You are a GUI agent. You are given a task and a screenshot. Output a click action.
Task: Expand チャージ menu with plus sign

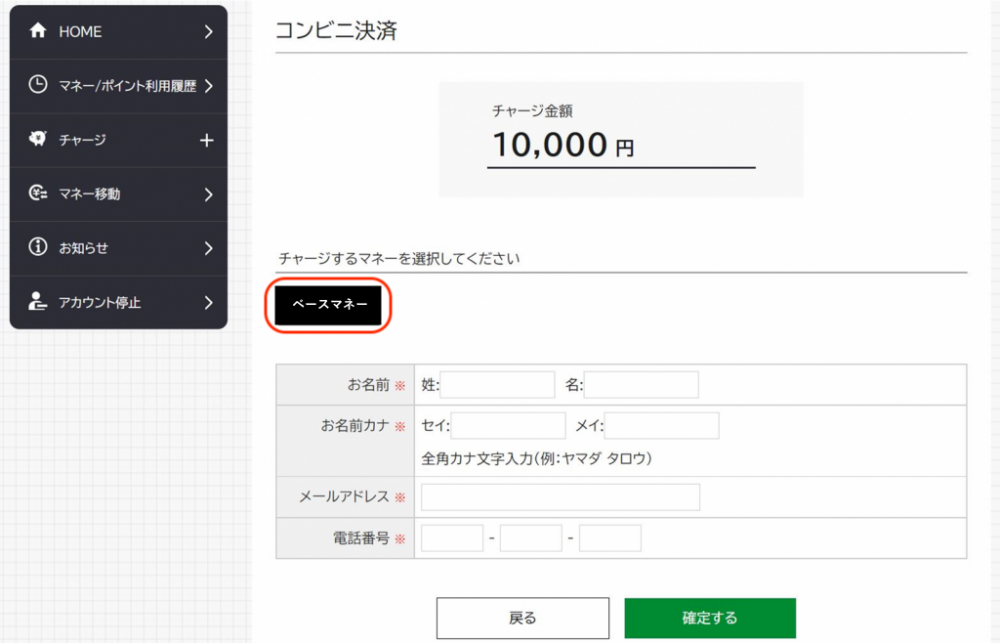coord(207,140)
